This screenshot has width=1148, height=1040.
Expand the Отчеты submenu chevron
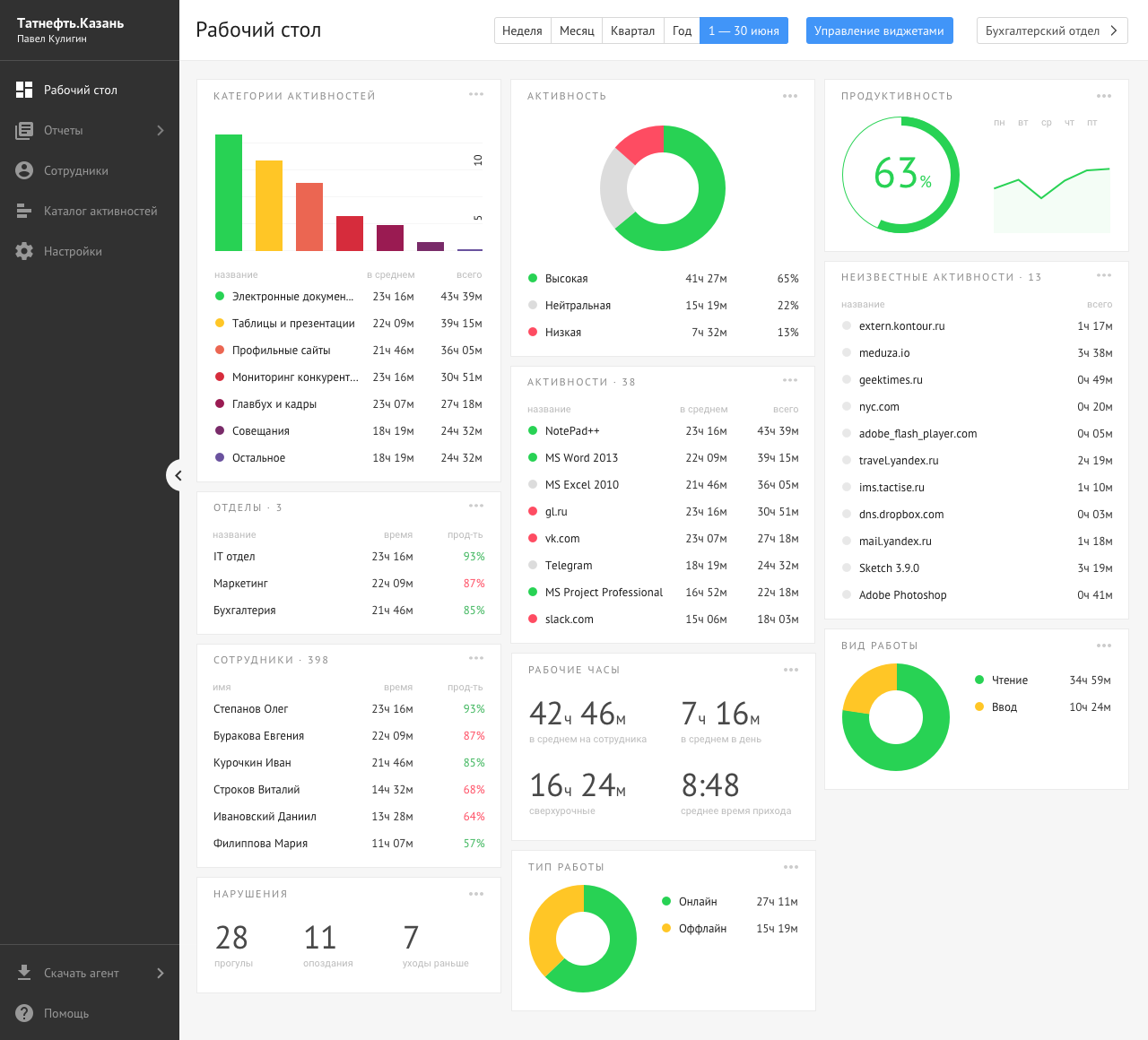point(161,130)
